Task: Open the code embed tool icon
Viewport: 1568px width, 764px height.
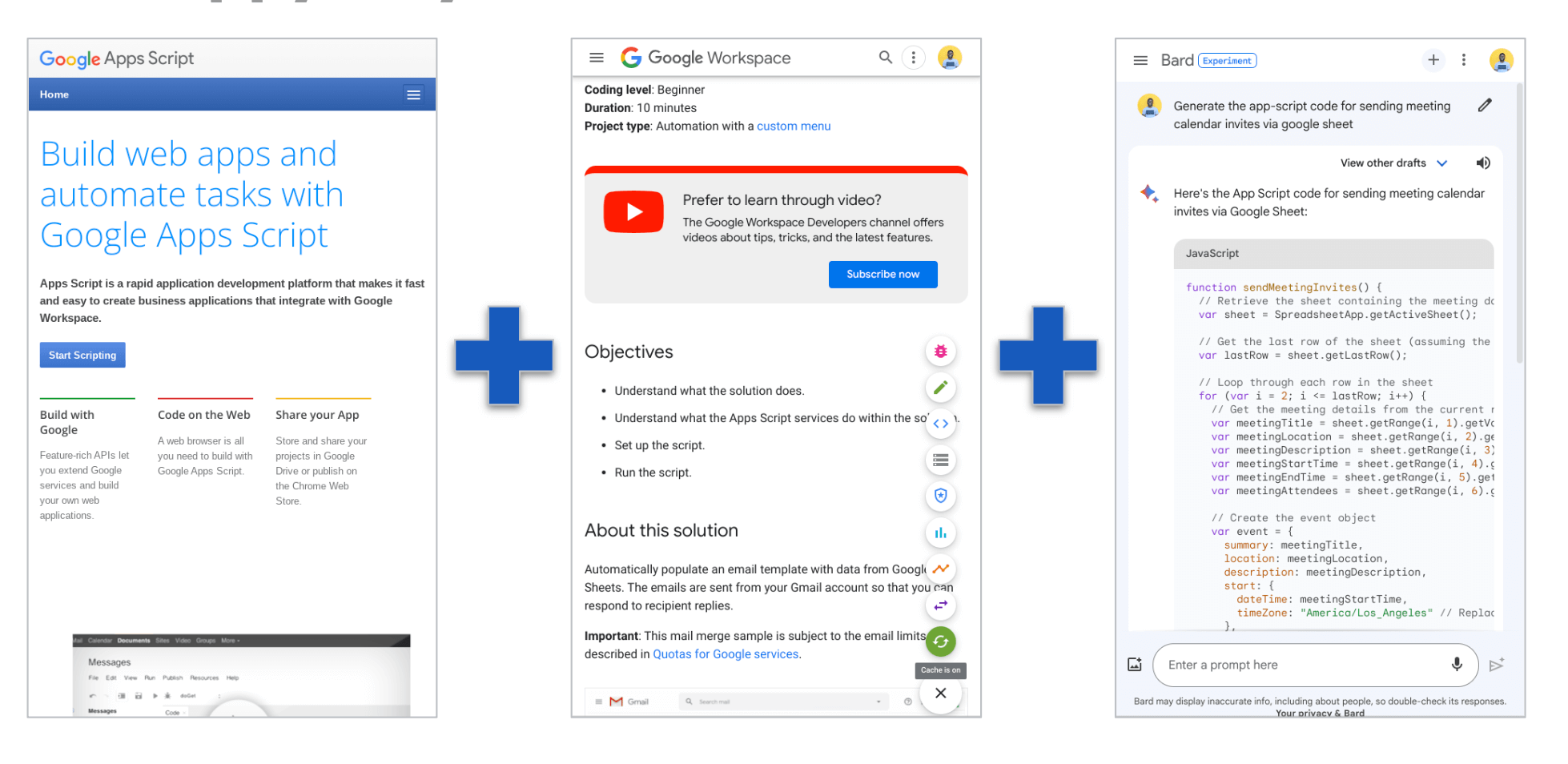Action: (x=941, y=424)
